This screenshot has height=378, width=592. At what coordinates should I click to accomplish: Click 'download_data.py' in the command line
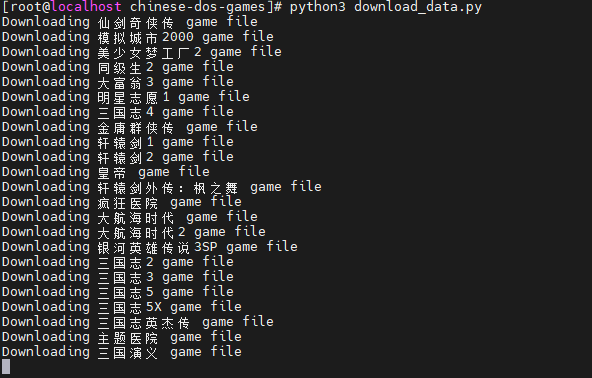tap(418, 7)
